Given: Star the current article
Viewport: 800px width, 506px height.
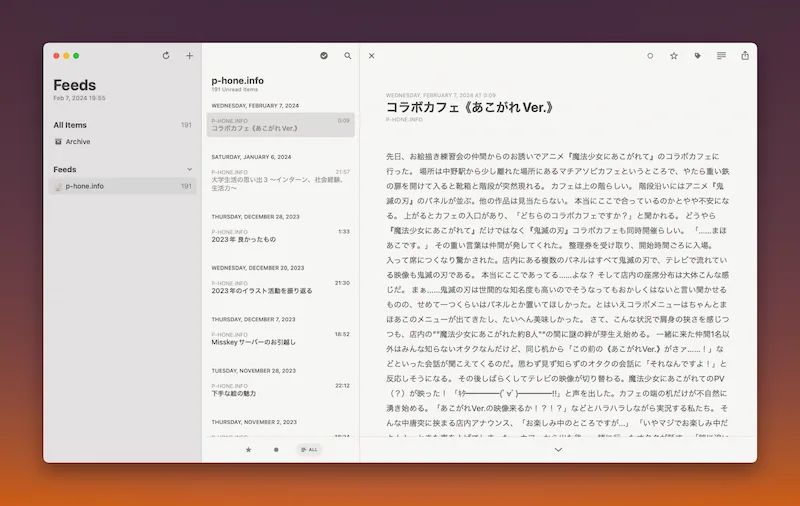Looking at the screenshot, I should (x=674, y=56).
